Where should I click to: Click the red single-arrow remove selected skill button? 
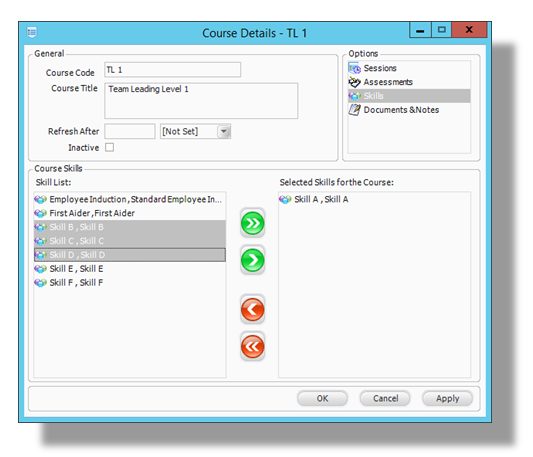(253, 309)
